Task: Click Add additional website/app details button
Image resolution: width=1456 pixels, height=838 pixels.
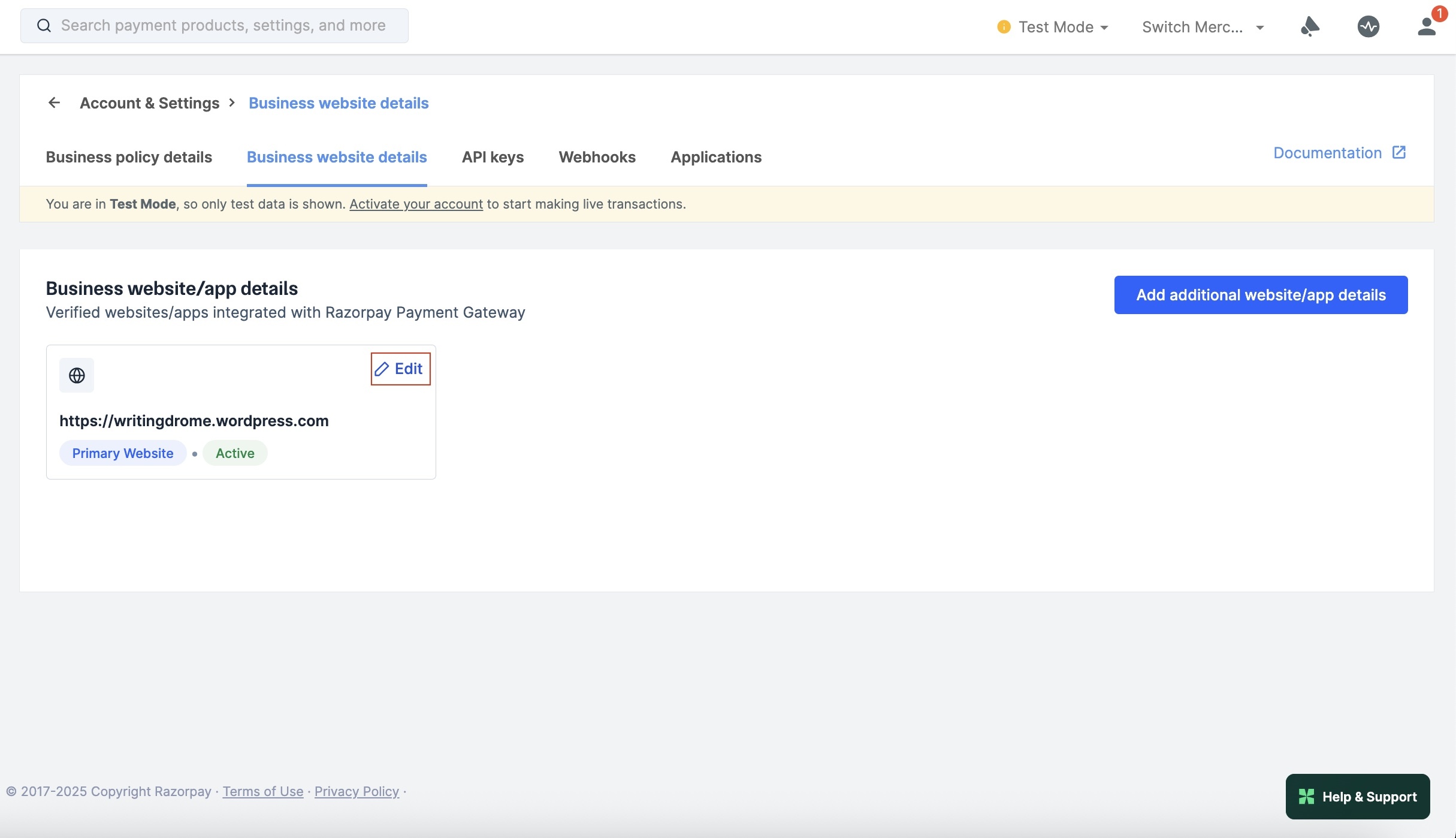Action: tap(1261, 295)
